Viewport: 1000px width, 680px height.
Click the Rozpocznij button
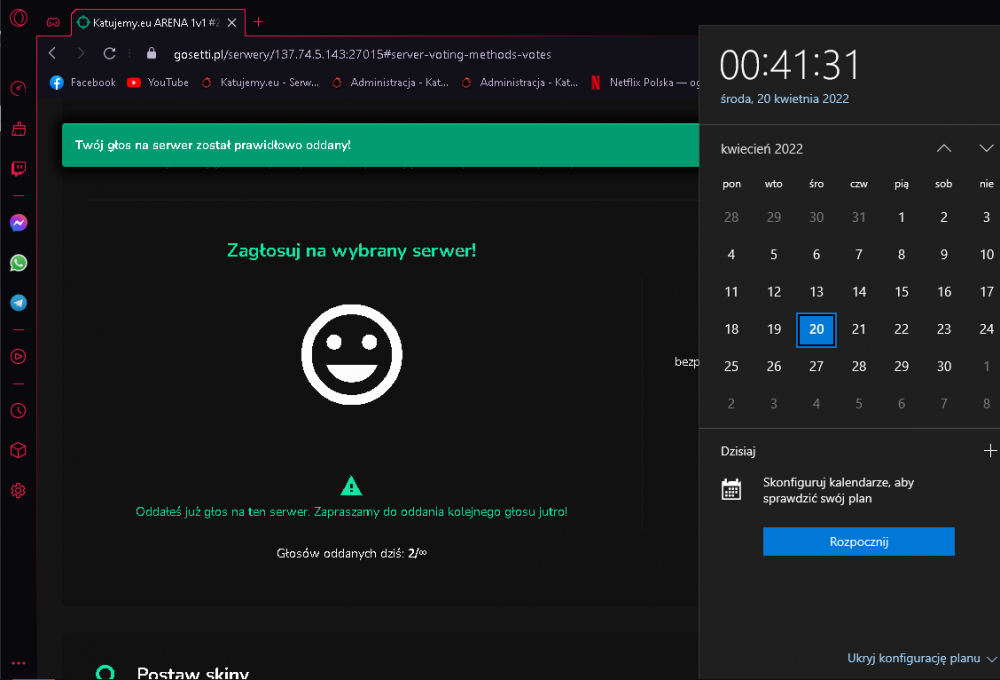point(858,542)
